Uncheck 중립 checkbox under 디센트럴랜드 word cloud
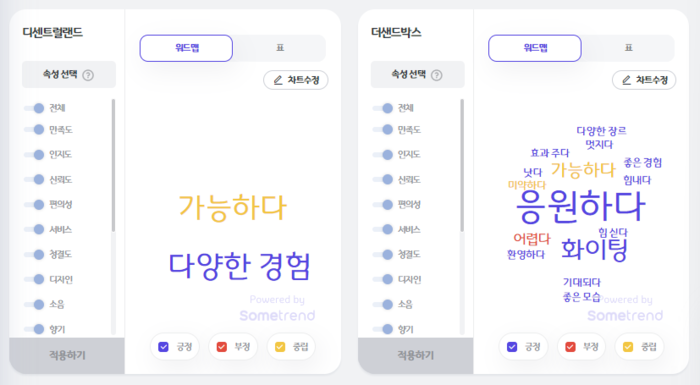This screenshot has height=385, width=700. click(280, 347)
